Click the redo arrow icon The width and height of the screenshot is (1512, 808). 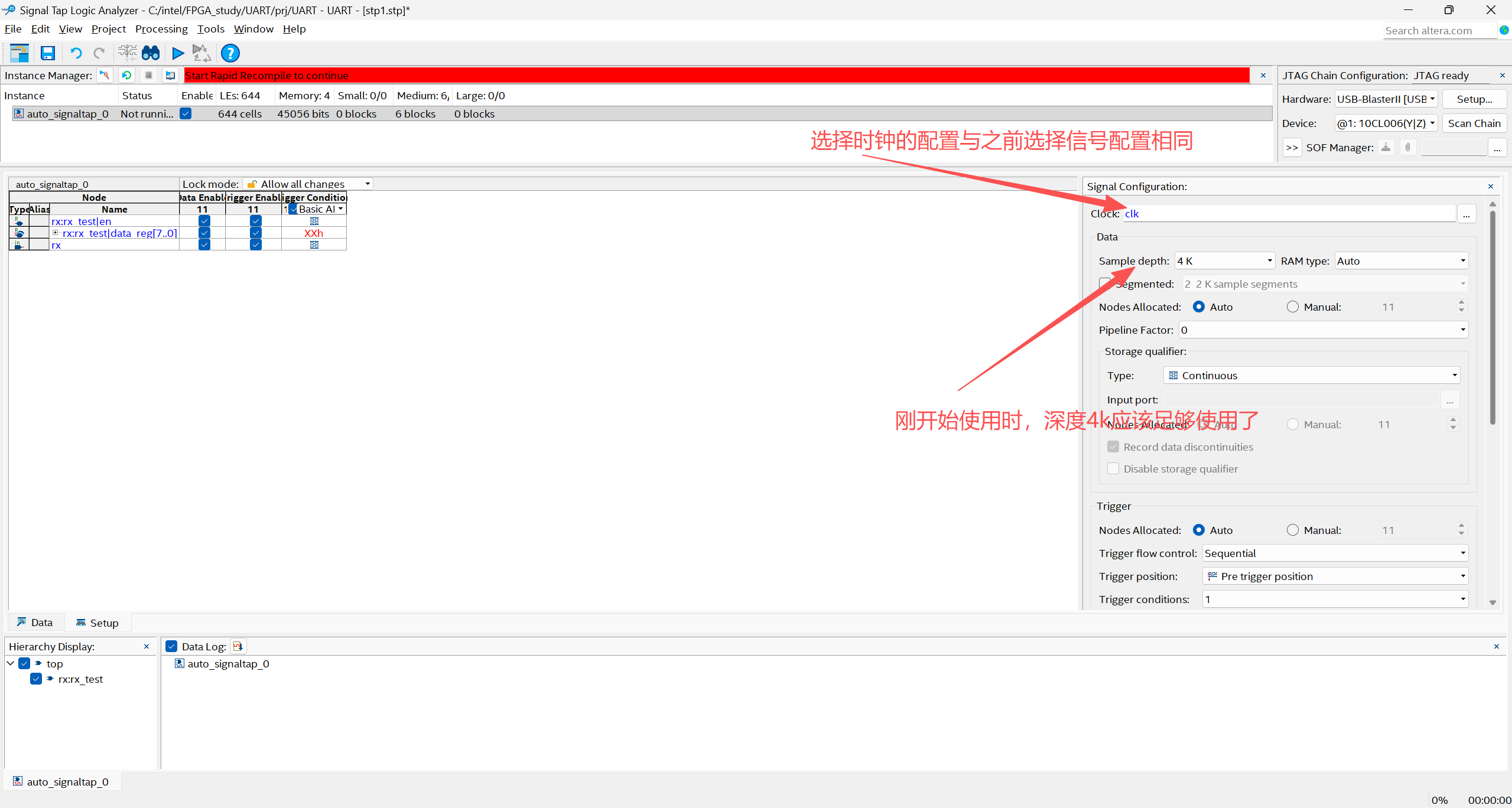click(x=99, y=53)
